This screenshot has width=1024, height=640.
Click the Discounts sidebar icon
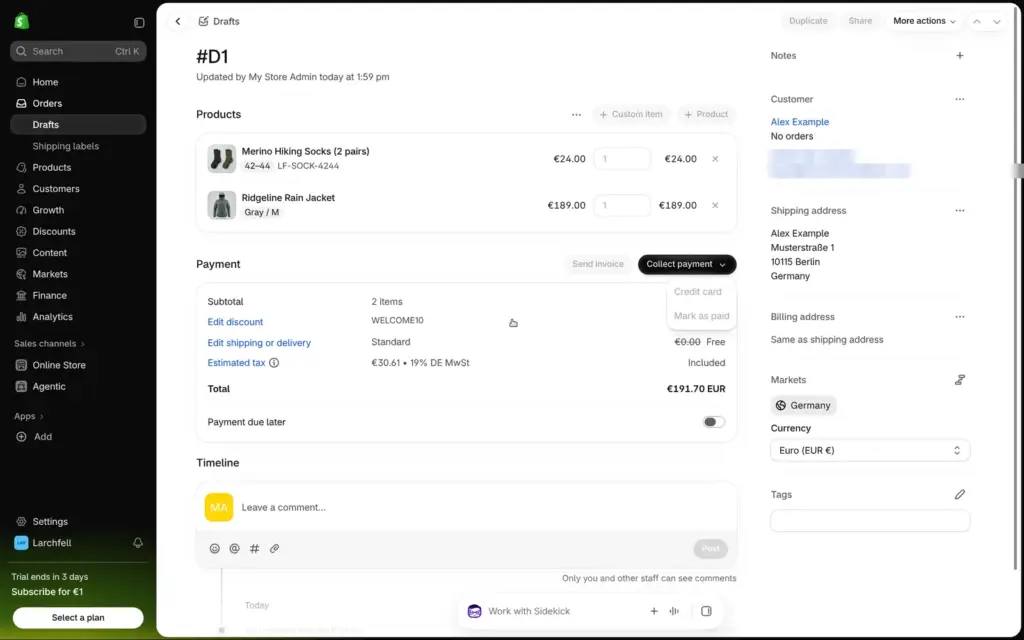[22, 231]
